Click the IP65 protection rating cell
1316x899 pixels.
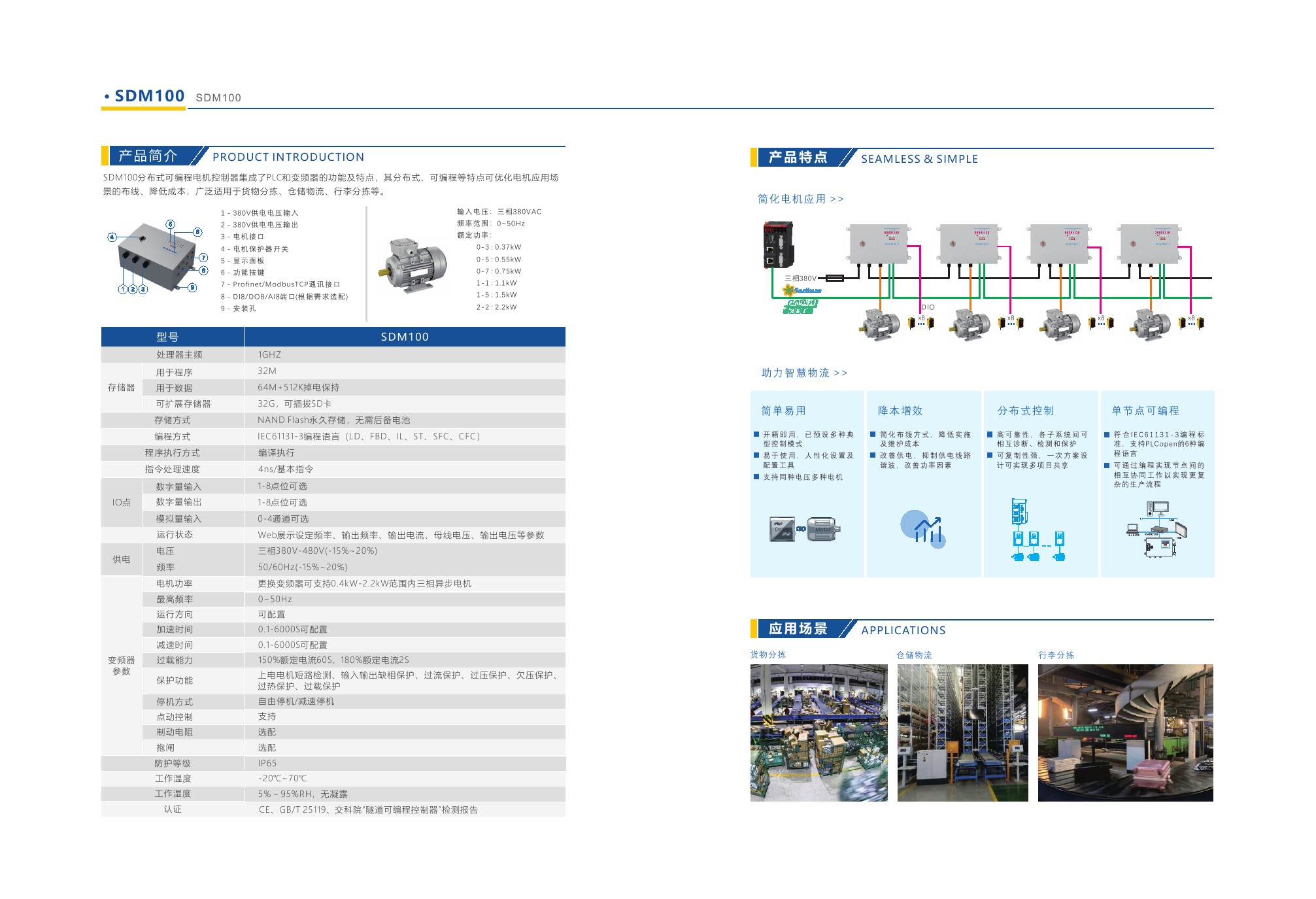[267, 763]
